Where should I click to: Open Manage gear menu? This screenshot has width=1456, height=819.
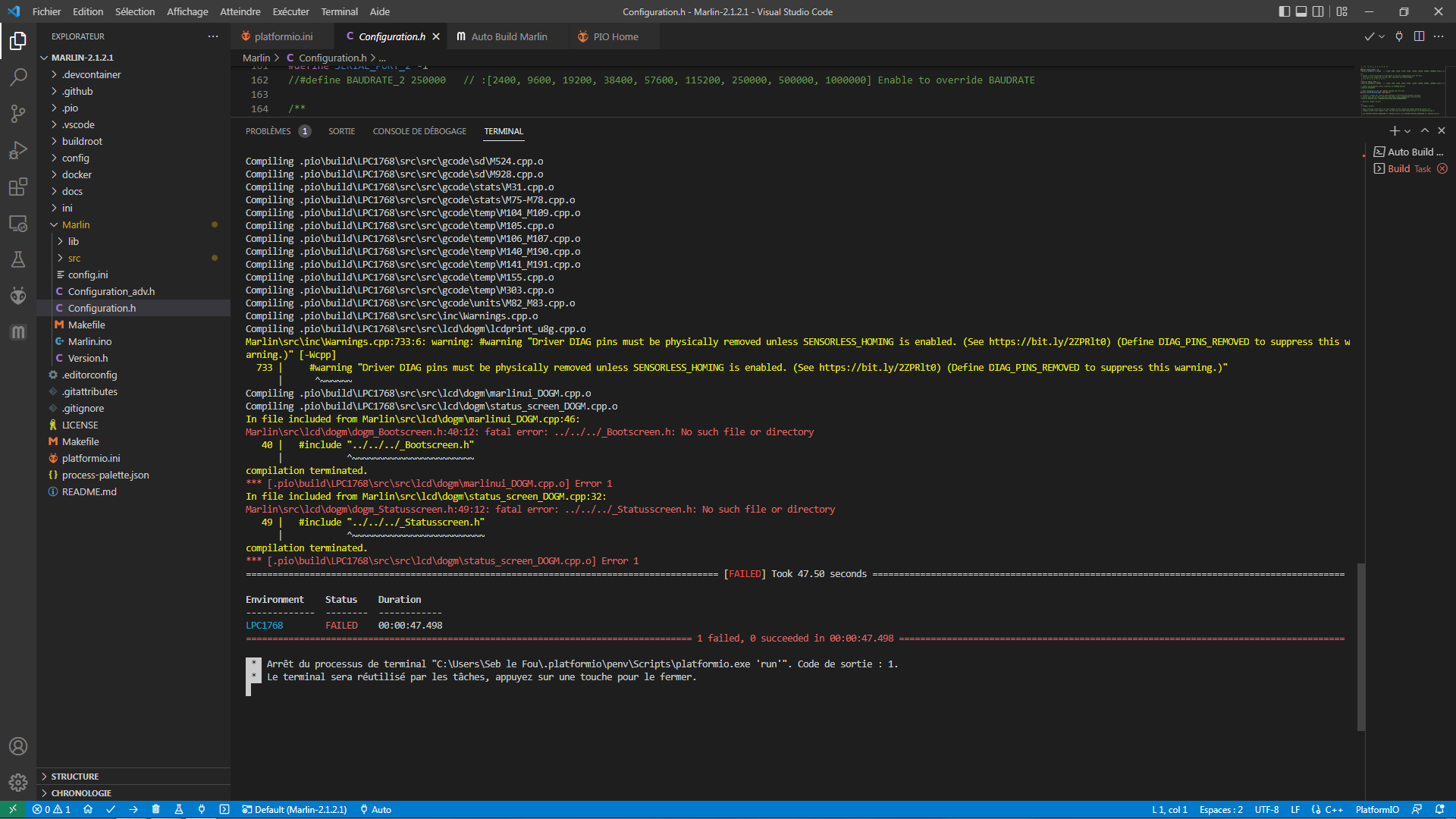18,782
